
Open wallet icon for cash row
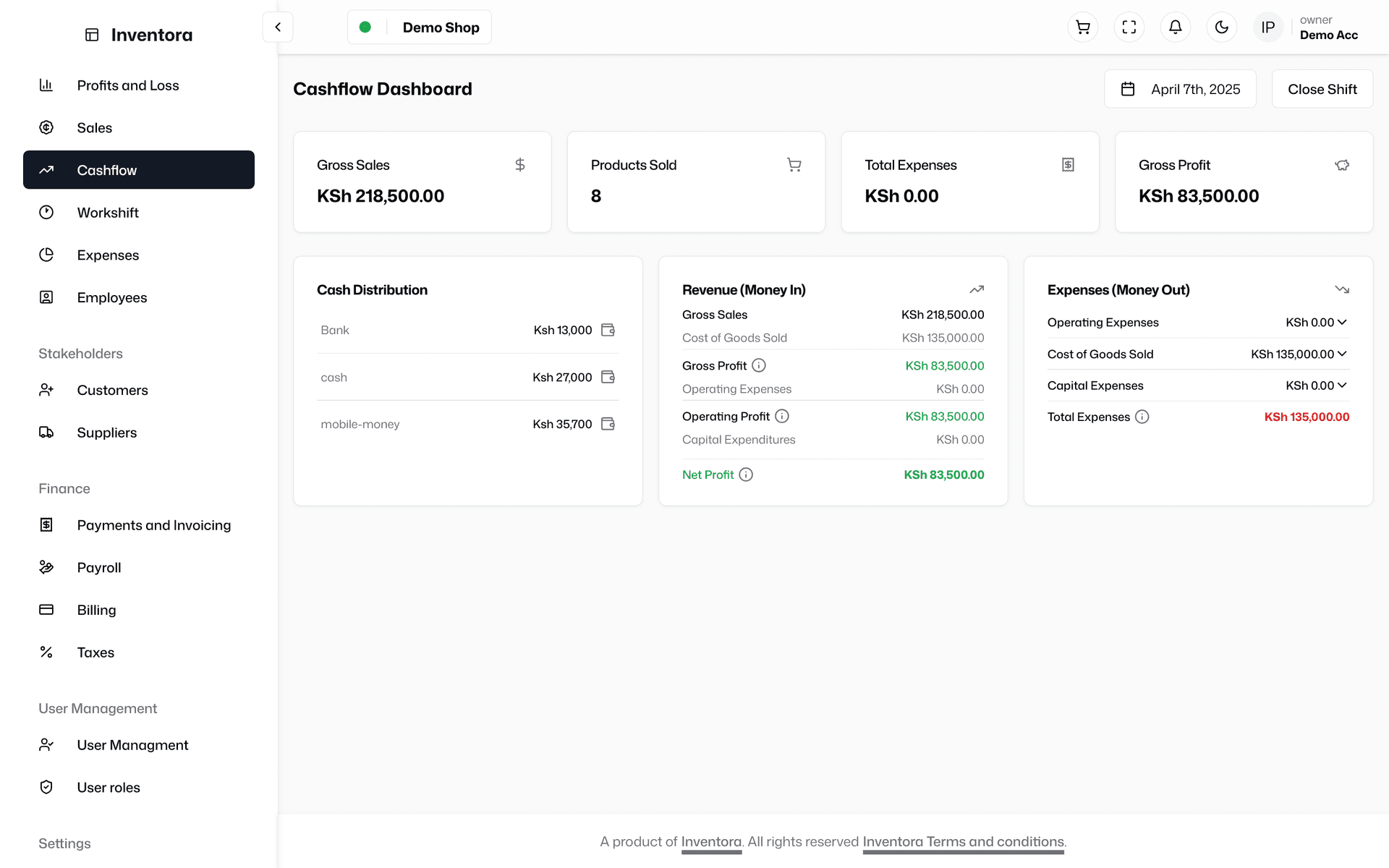click(608, 377)
